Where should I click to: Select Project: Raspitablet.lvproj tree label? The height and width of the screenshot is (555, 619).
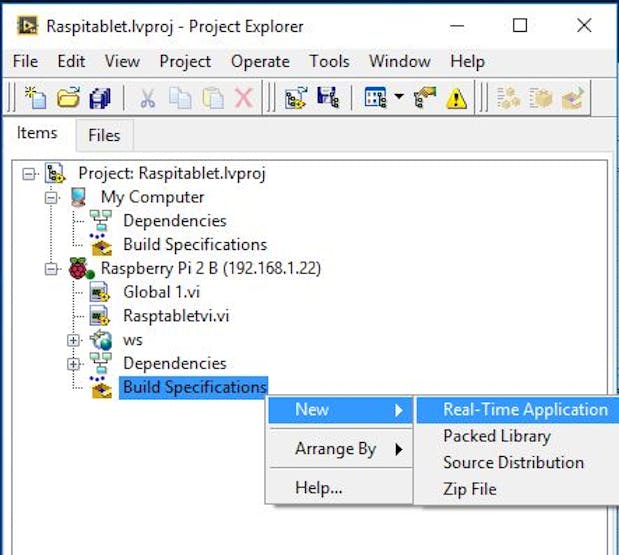pos(172,173)
